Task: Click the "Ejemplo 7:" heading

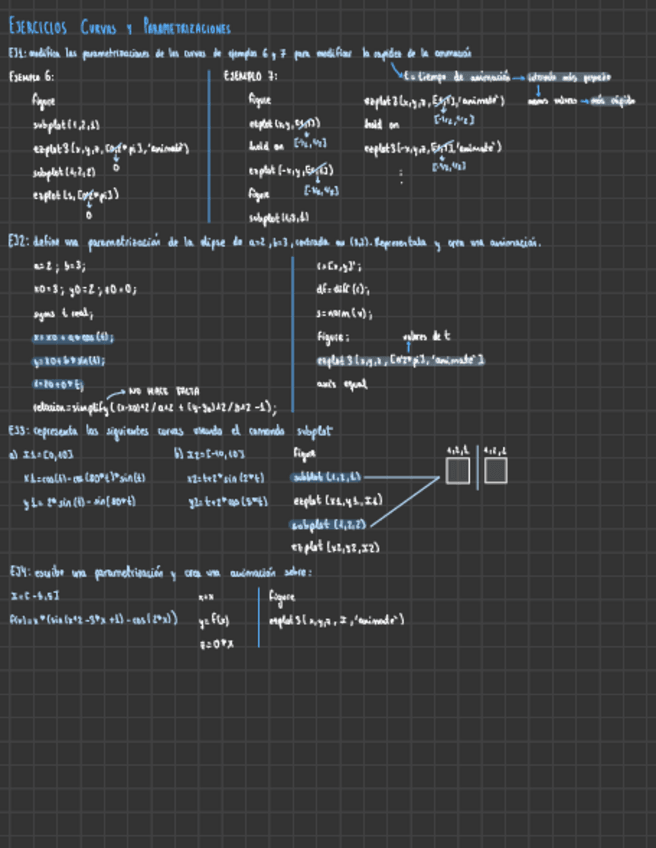Action: 250,76
